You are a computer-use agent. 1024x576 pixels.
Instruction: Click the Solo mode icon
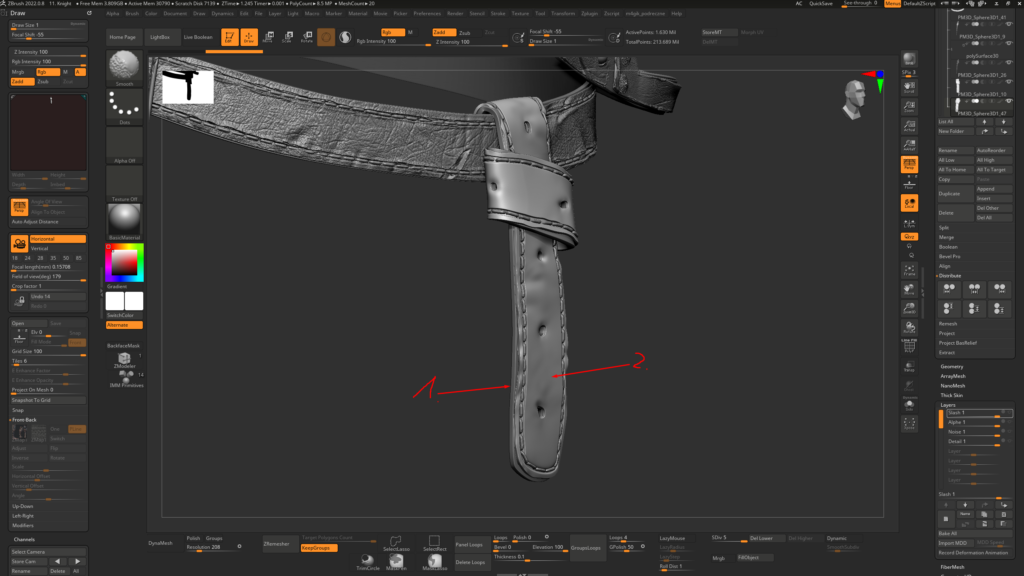[909, 406]
